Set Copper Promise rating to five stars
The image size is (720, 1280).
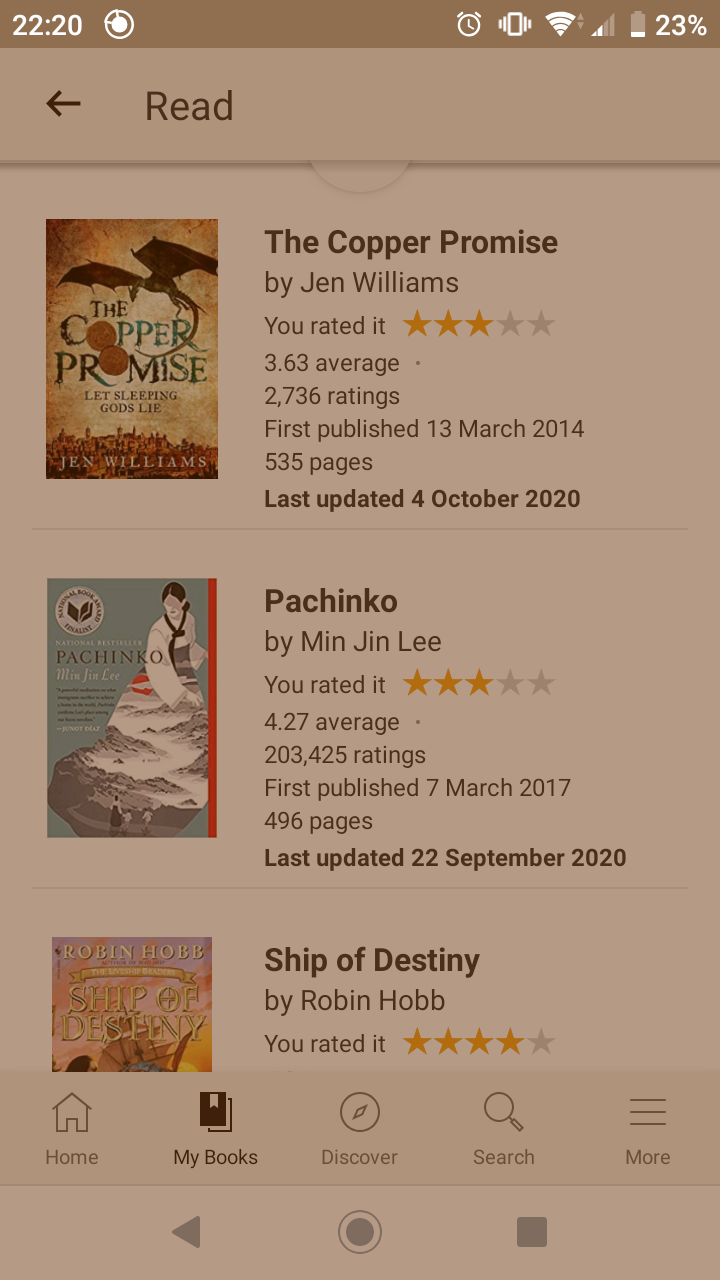coord(541,324)
